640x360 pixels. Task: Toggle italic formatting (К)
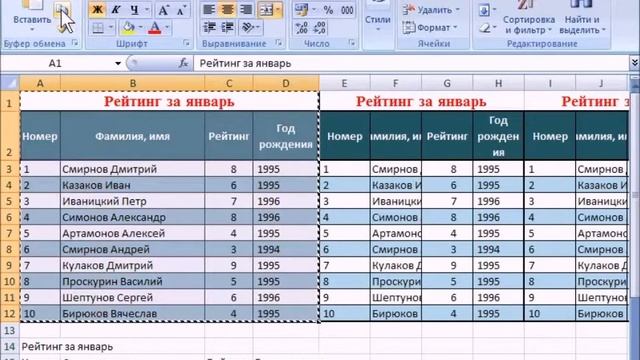tap(116, 10)
